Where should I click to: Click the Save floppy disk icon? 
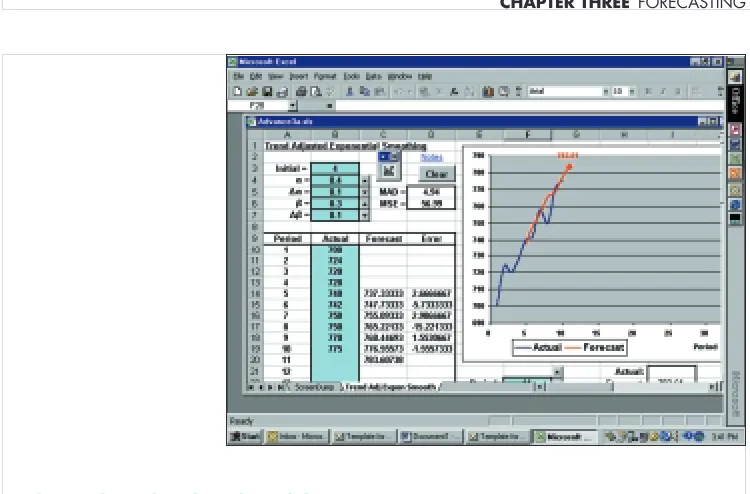click(x=267, y=91)
